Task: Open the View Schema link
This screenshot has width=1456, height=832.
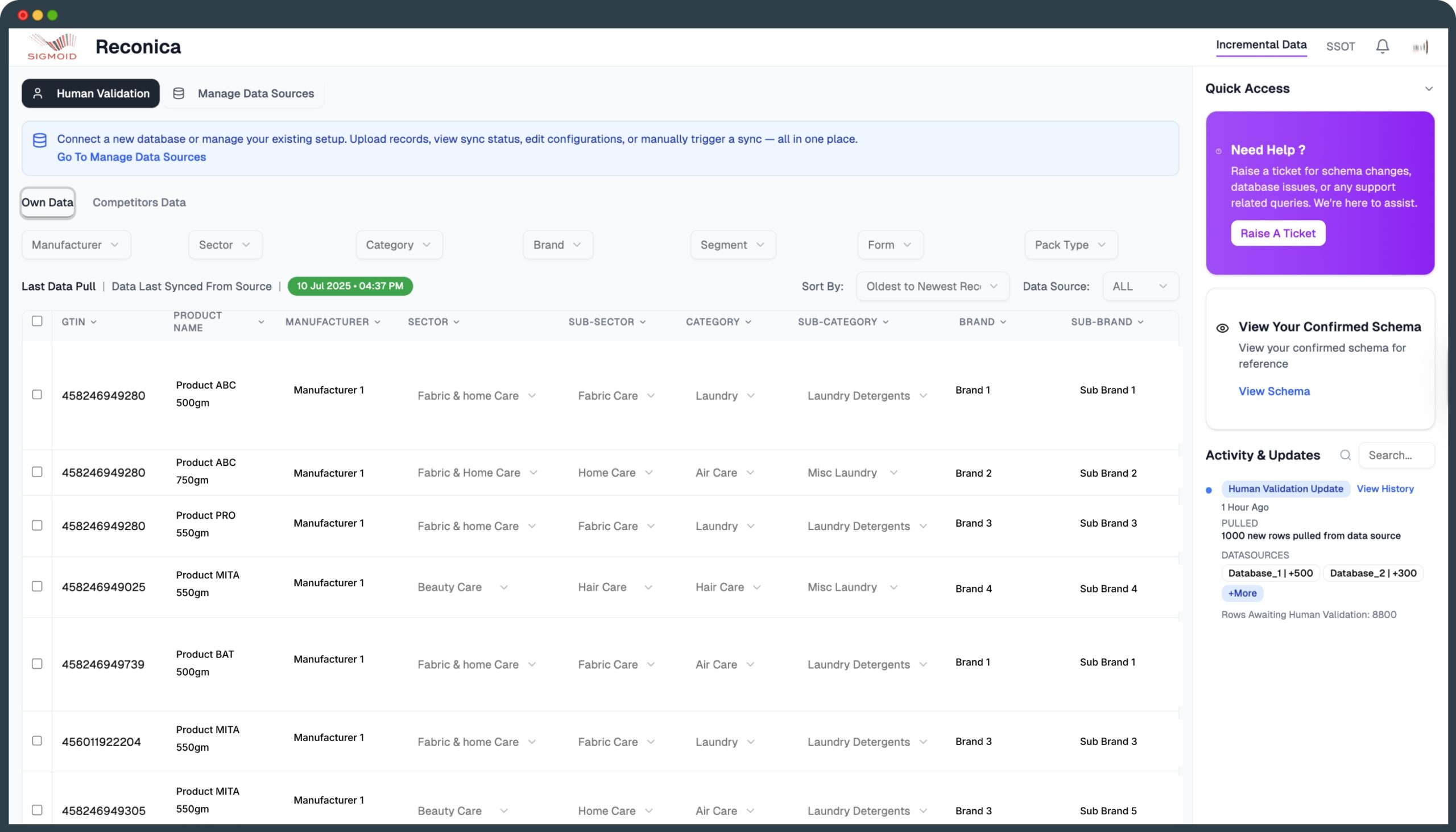Action: tap(1273, 391)
